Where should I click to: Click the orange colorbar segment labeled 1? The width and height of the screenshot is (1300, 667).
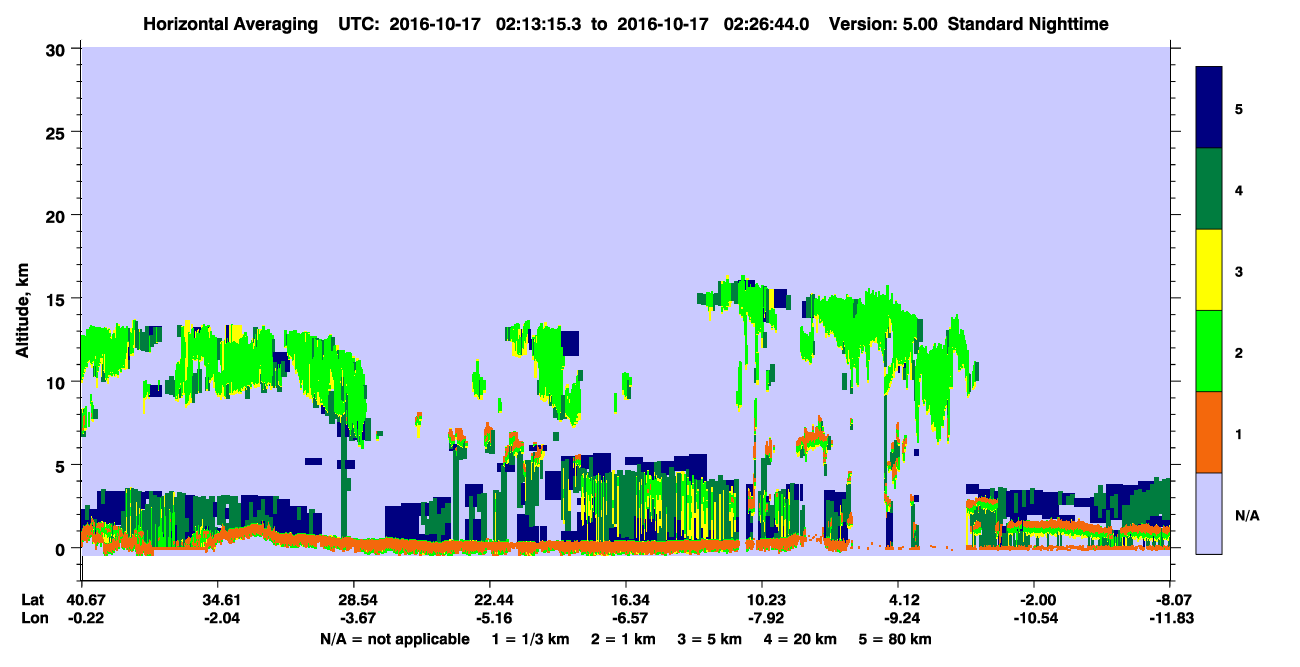1209,432
